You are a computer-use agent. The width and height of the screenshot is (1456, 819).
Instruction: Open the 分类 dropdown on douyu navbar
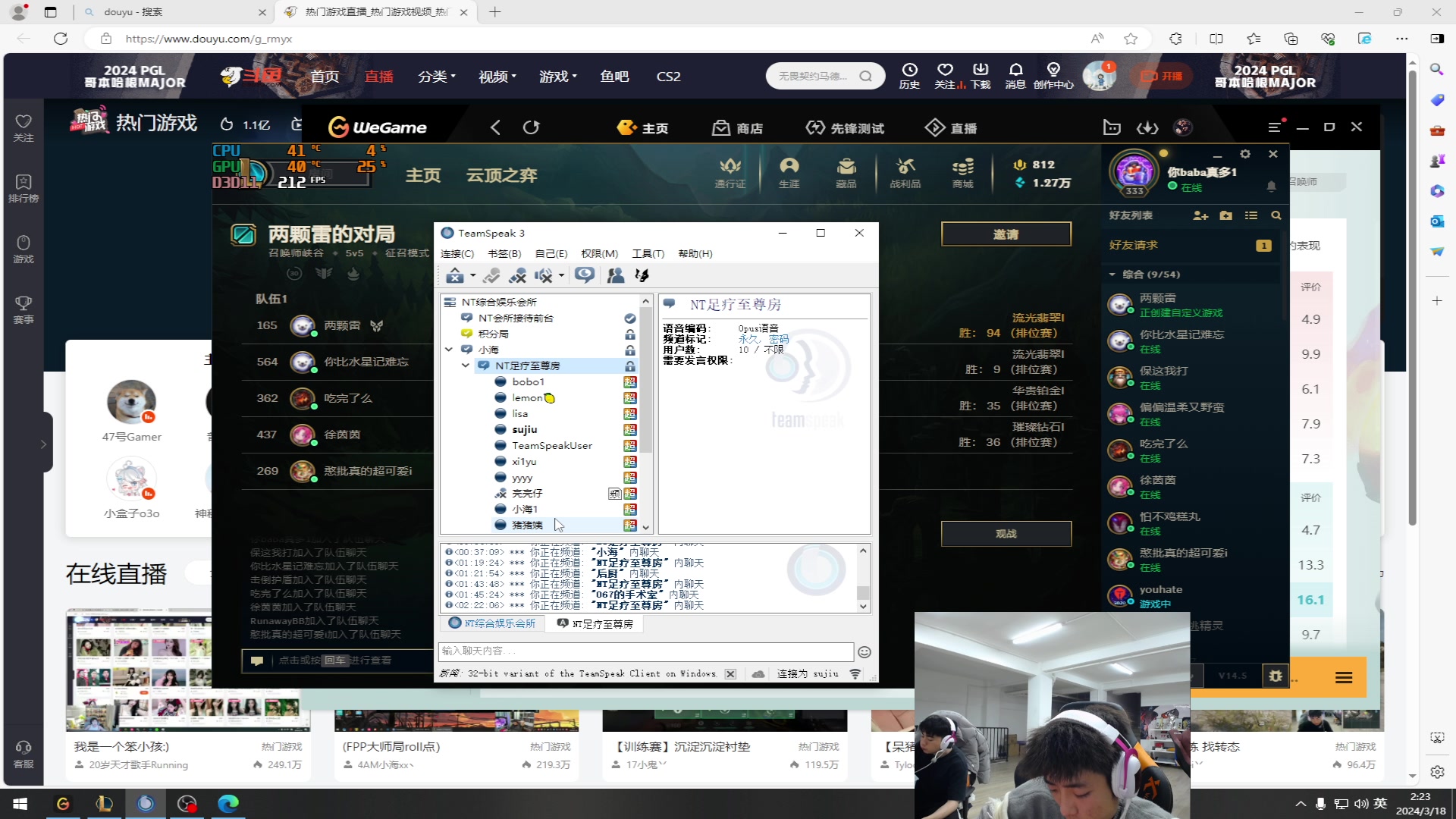point(437,77)
